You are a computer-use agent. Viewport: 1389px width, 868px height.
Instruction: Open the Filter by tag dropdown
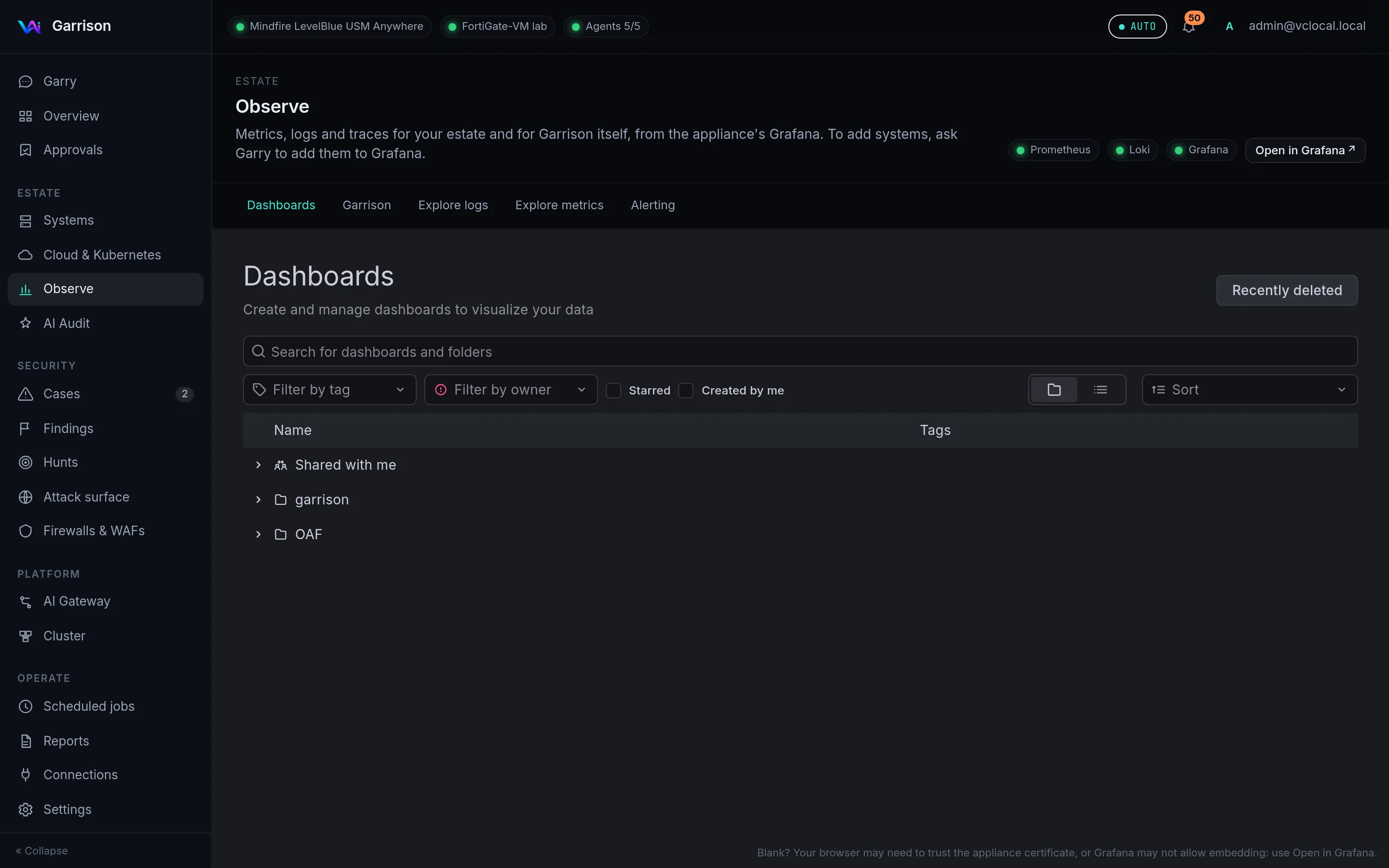[x=329, y=390]
